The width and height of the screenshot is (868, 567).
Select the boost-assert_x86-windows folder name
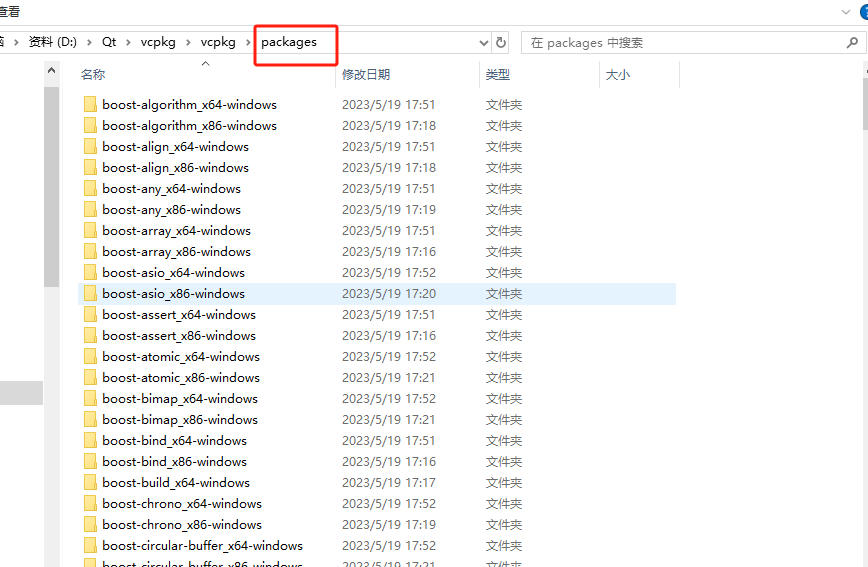click(x=179, y=336)
